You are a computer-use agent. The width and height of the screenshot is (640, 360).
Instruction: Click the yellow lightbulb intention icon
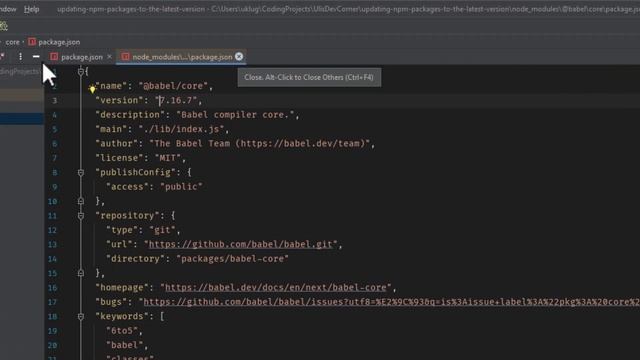92,88
